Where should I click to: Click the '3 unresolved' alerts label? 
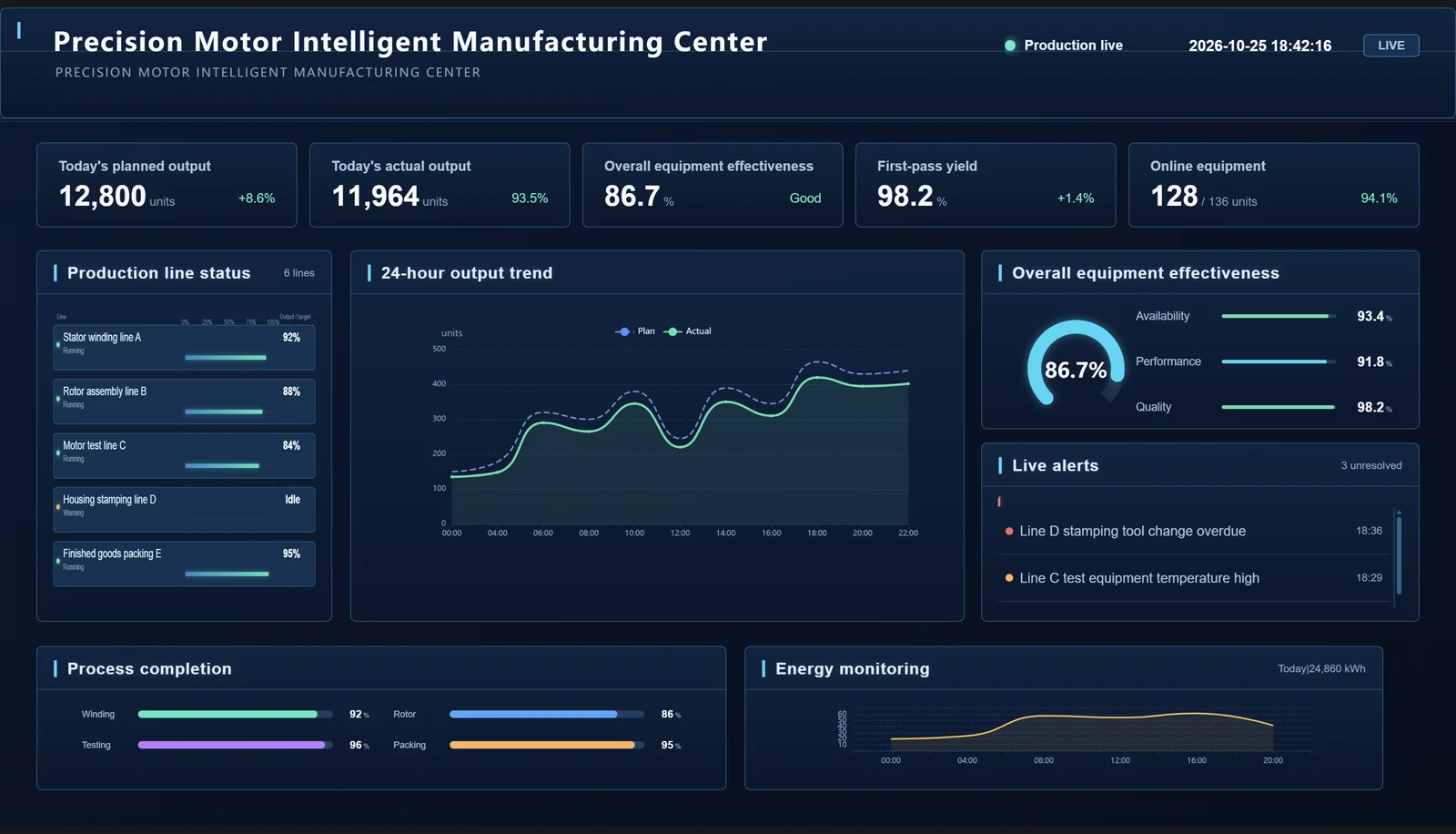(x=1371, y=465)
